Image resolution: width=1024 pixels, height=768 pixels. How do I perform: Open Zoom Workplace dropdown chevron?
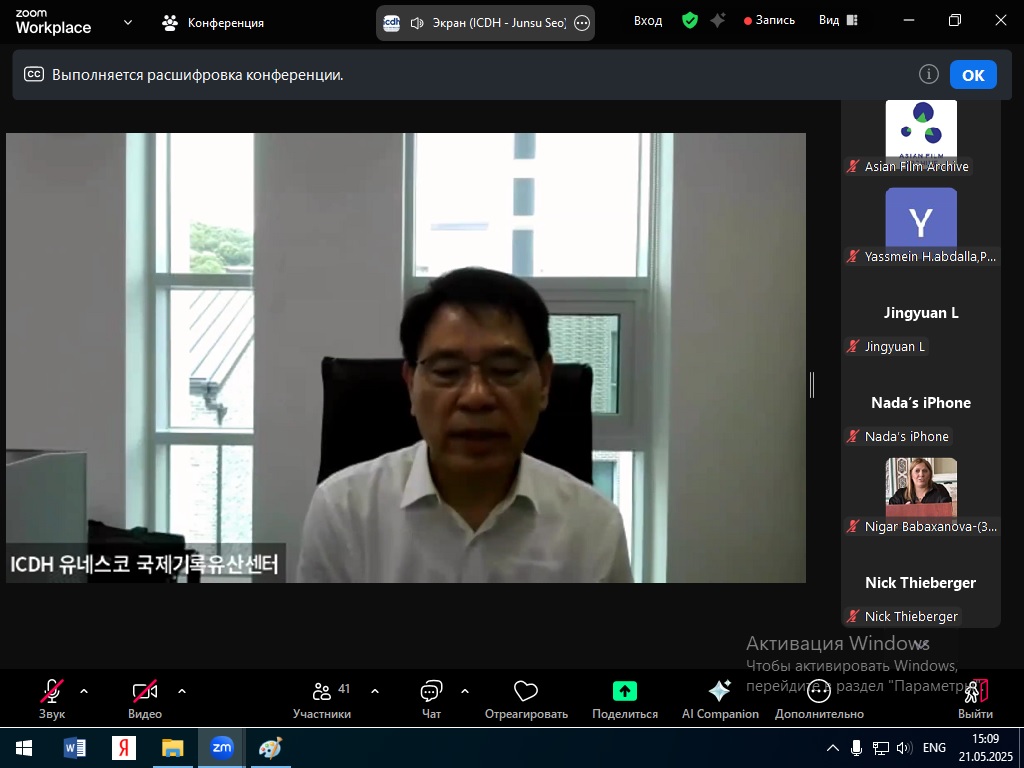[x=128, y=22]
